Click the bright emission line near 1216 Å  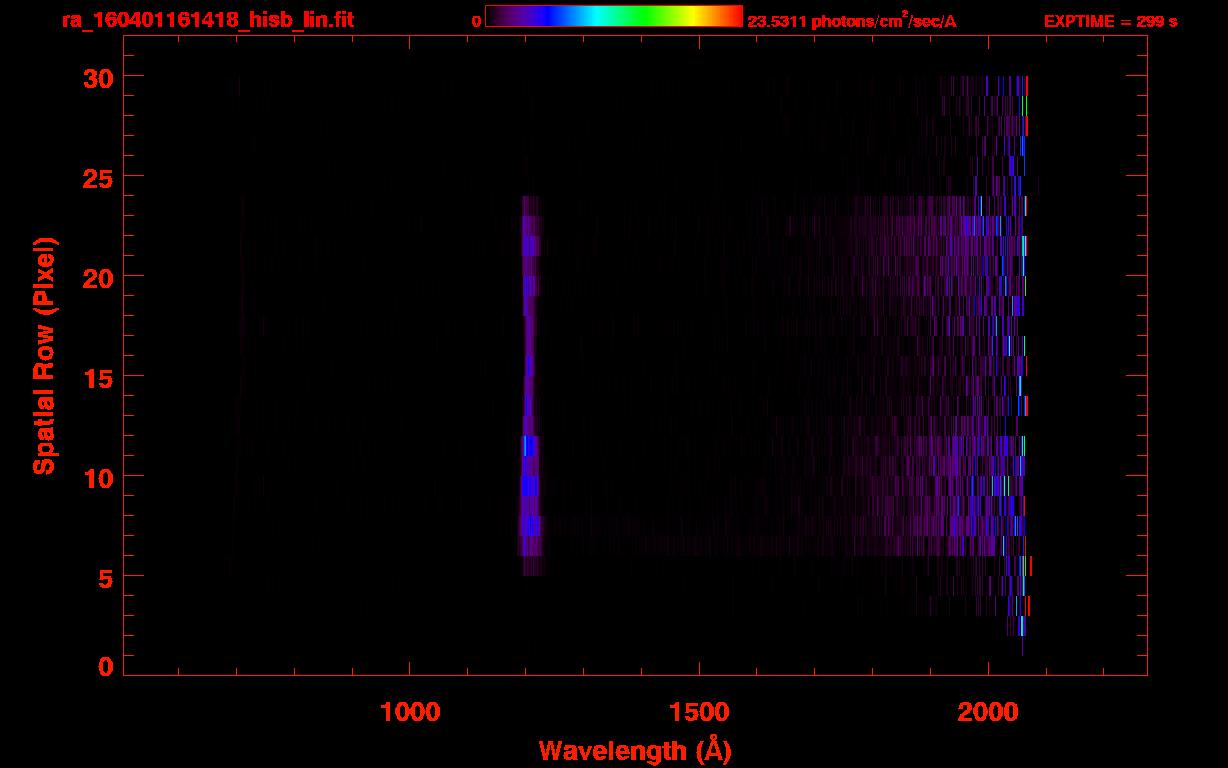pos(530,385)
